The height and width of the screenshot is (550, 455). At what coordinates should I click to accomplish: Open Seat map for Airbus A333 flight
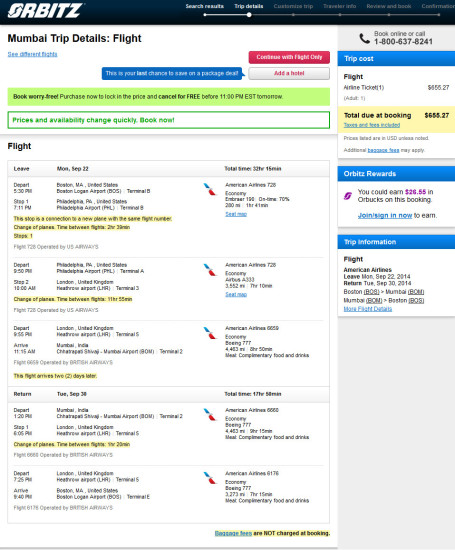tap(236, 294)
